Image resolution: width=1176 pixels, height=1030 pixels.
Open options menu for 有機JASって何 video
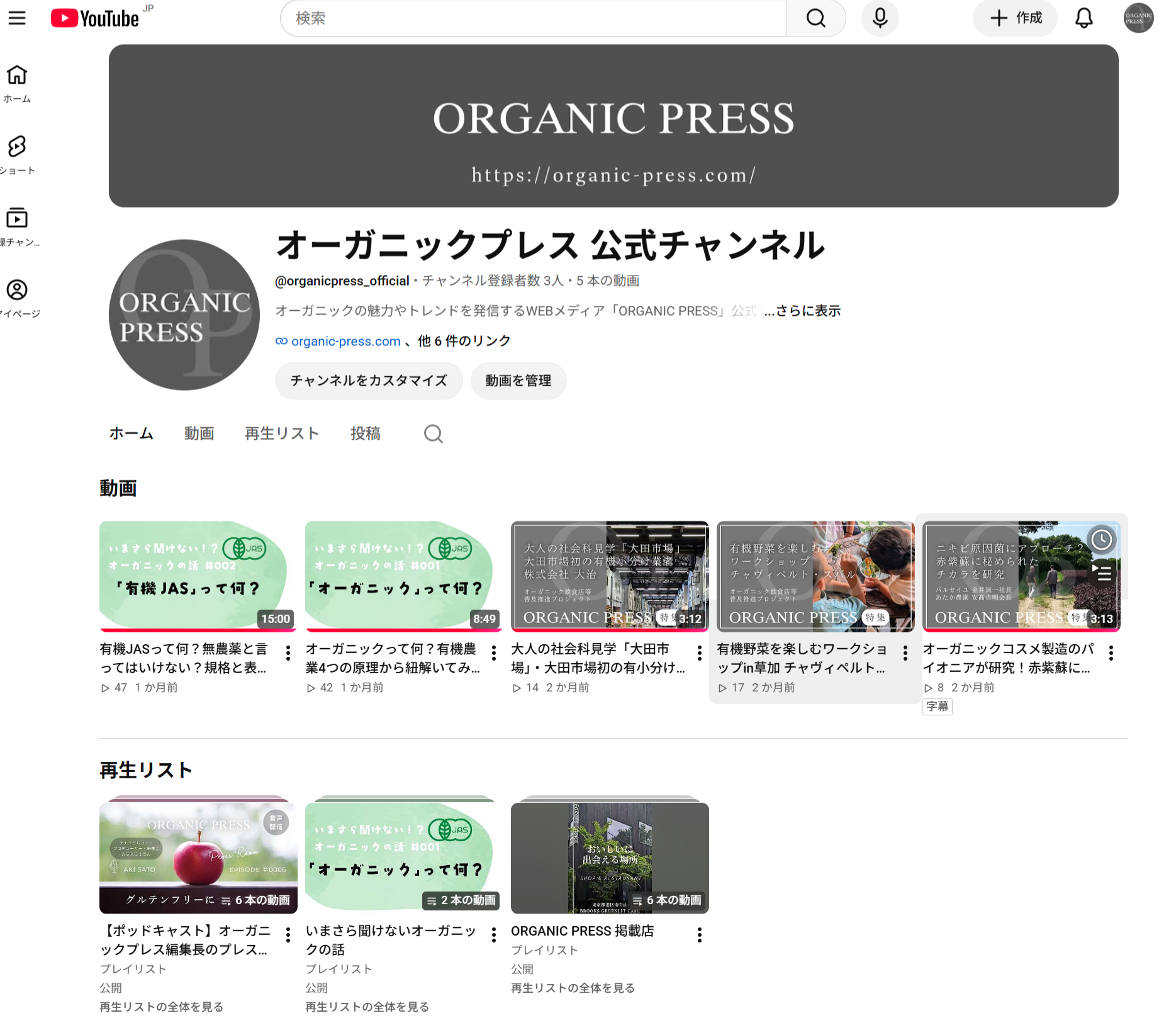[x=288, y=653]
